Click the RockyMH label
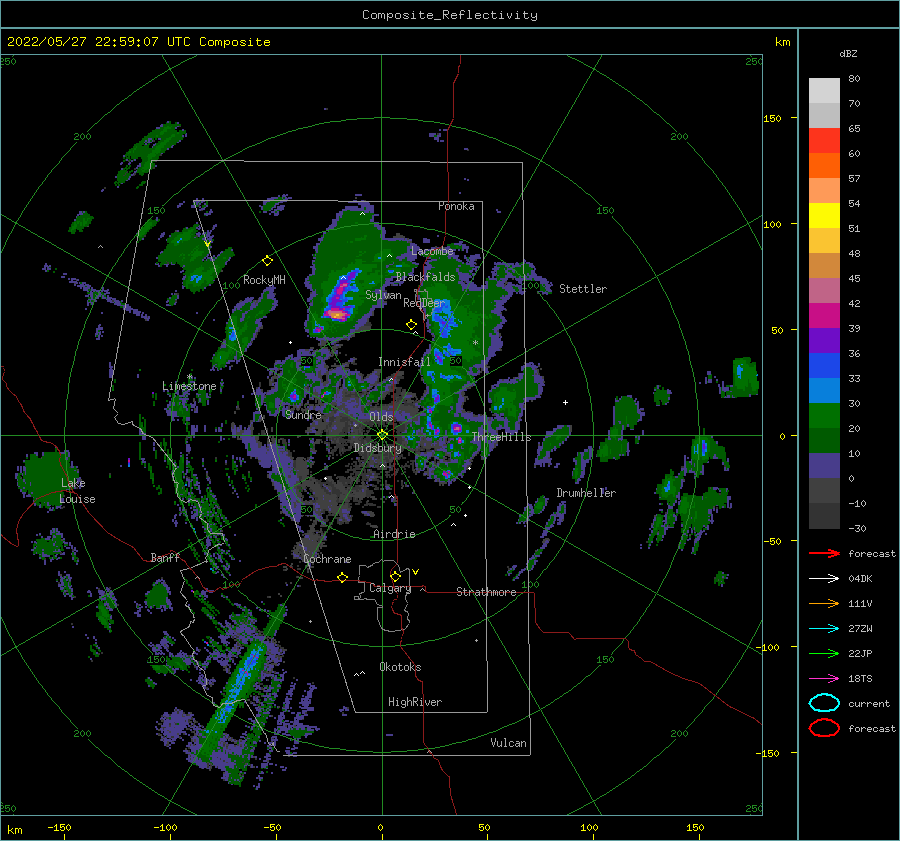This screenshot has height=841, width=900. (264, 280)
